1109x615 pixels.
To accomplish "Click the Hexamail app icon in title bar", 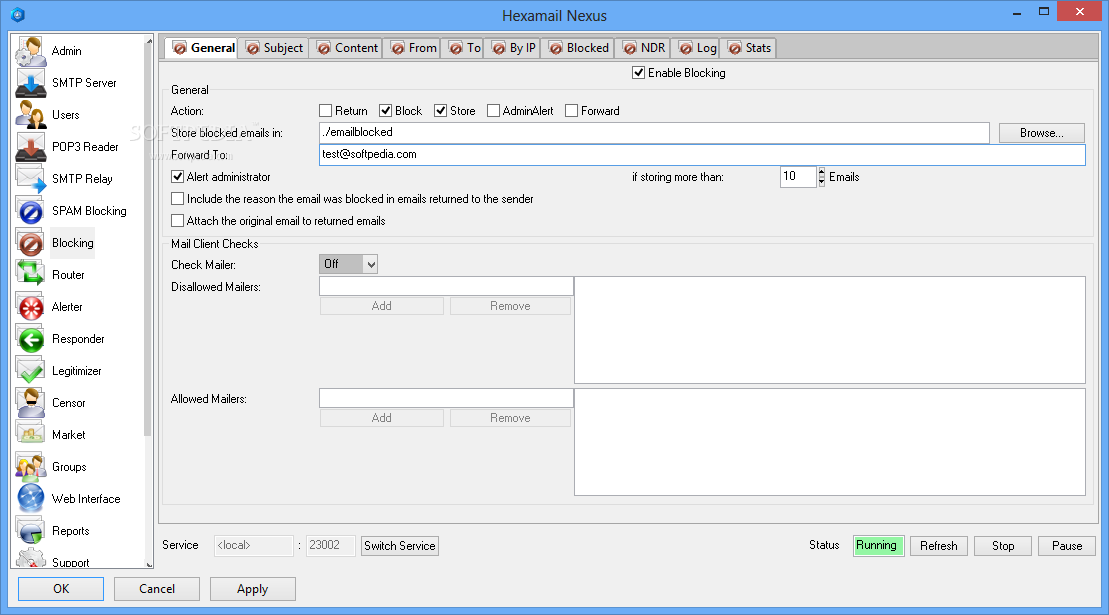I will pyautogui.click(x=18, y=15).
